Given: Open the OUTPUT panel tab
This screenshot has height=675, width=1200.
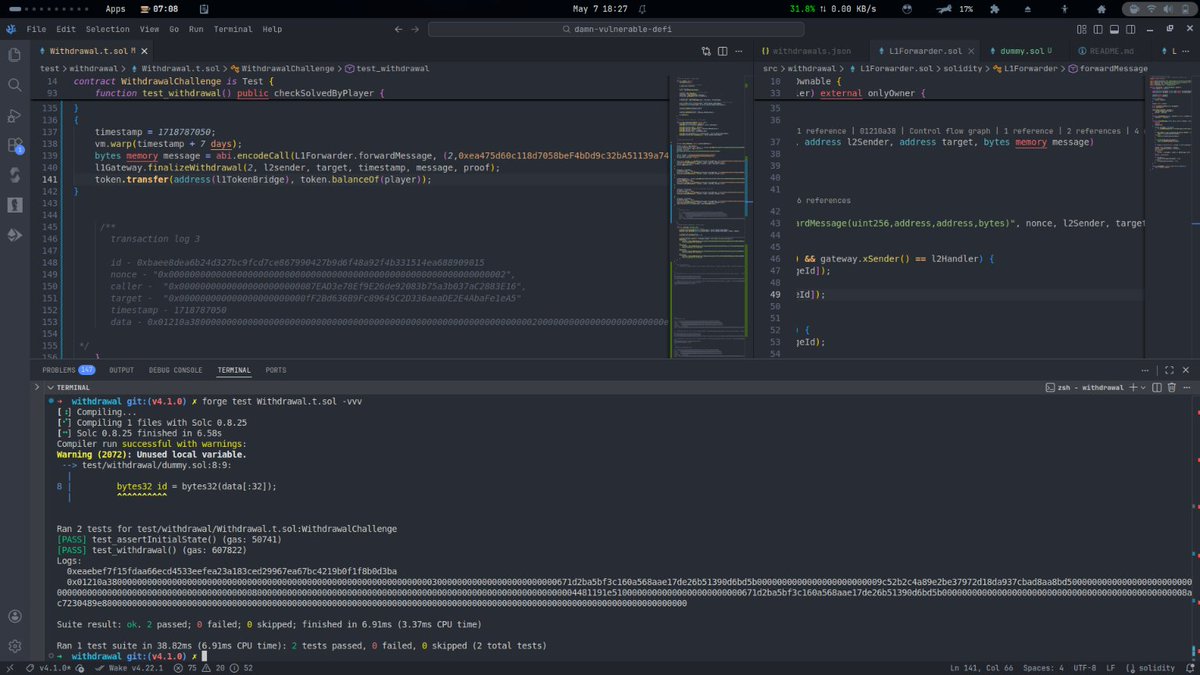Looking at the screenshot, I should point(120,370).
